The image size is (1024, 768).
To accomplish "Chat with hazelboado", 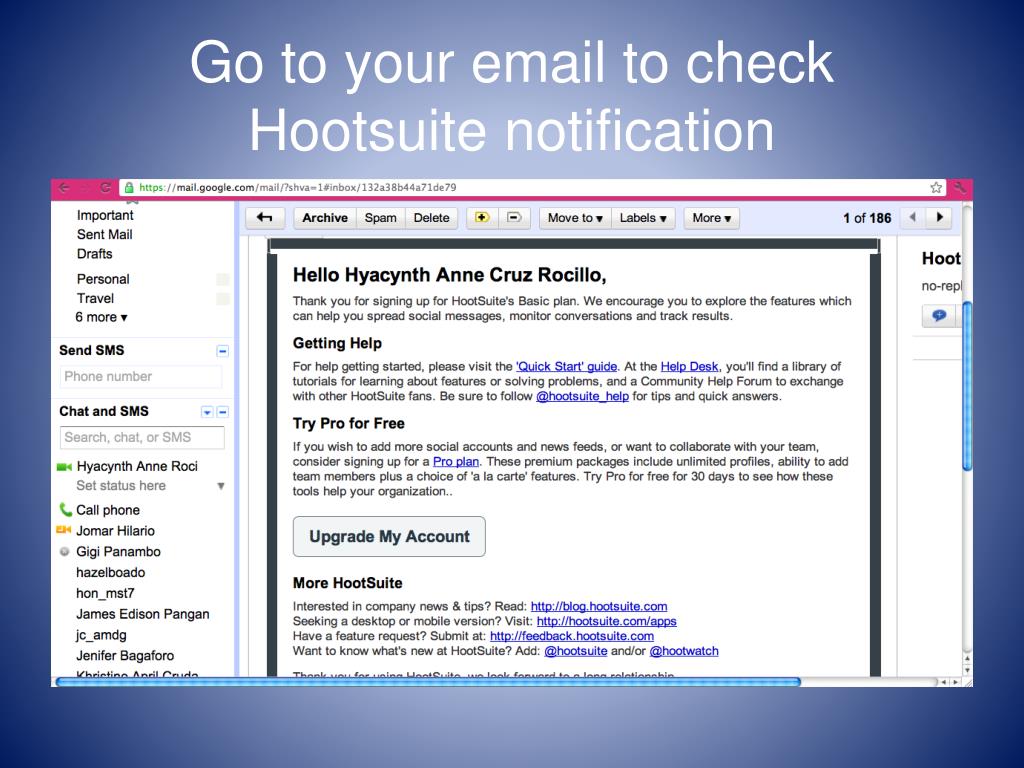I will point(110,573).
